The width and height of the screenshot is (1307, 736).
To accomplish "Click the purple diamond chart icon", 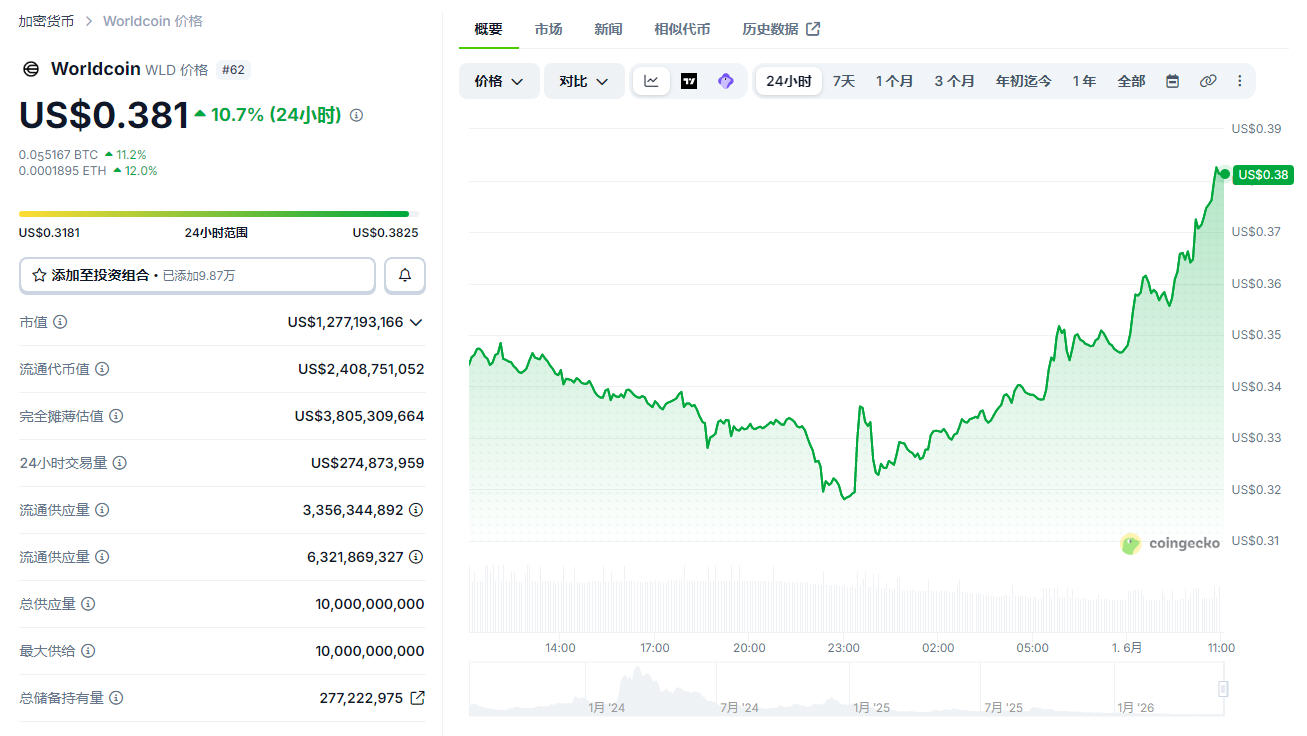I will pos(726,81).
